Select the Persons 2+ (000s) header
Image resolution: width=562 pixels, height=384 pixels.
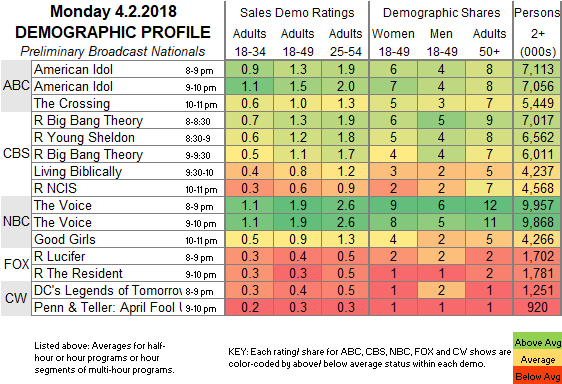(x=537, y=32)
